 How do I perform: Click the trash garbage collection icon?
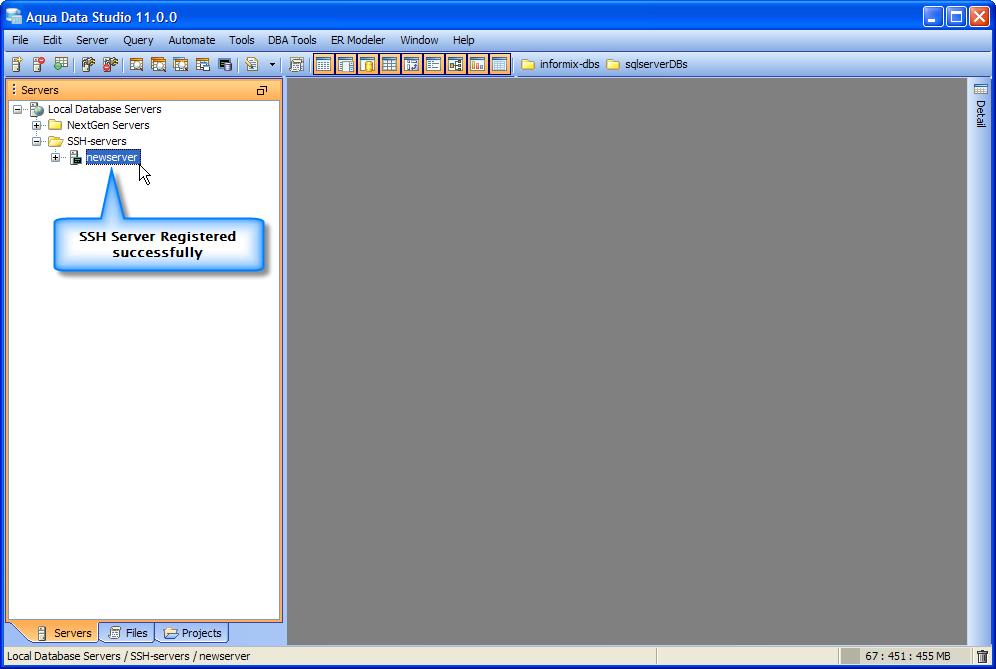click(982, 656)
